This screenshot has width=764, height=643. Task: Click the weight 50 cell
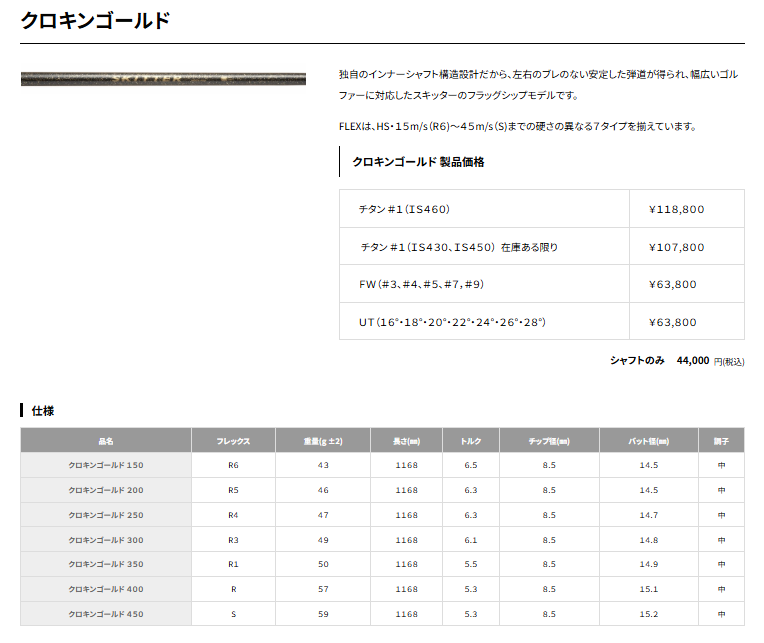[x=323, y=564]
